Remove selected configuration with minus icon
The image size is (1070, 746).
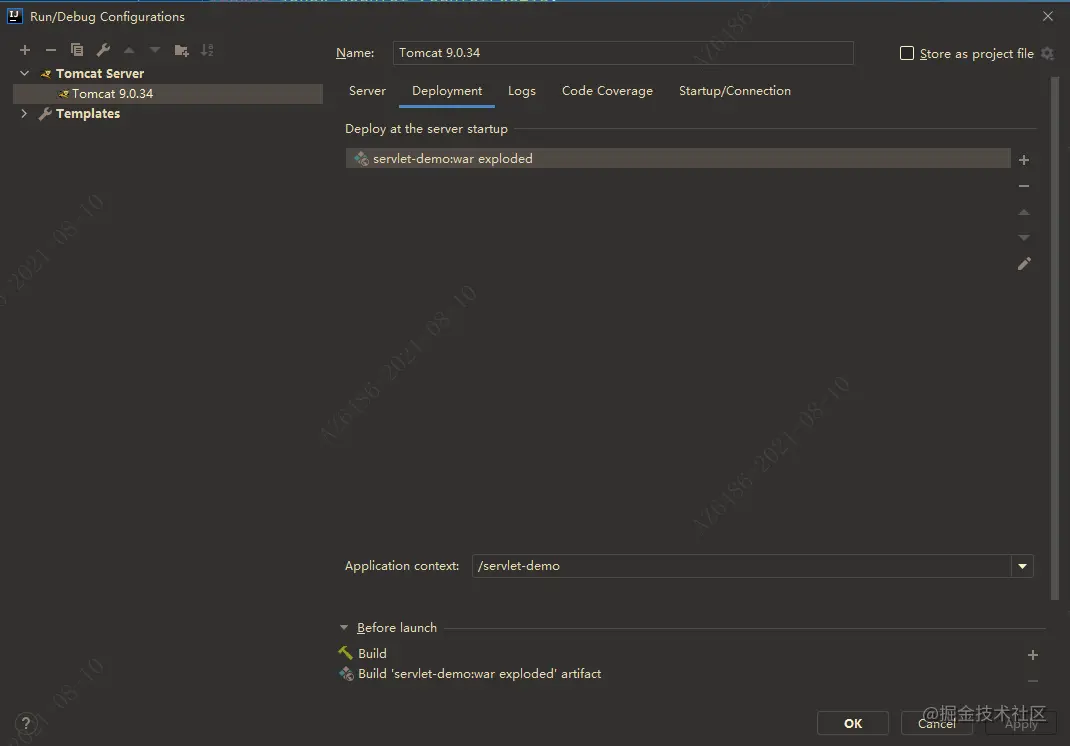click(x=50, y=50)
